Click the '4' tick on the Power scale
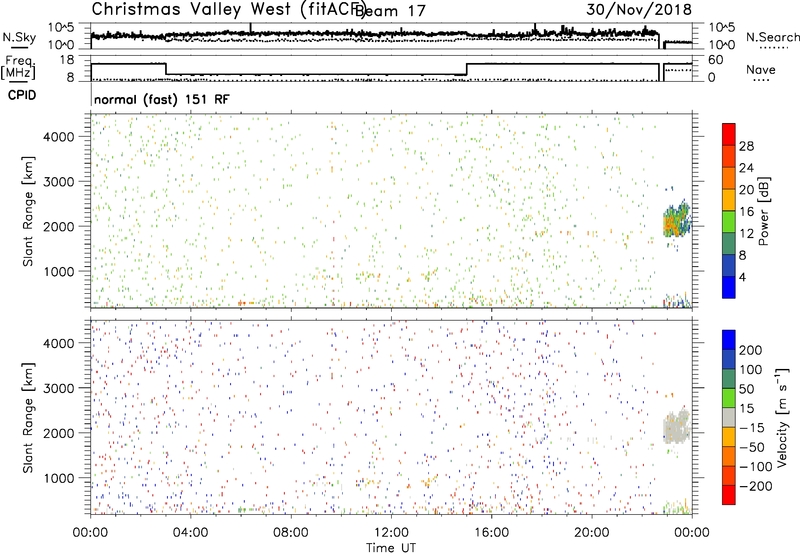 (x=742, y=277)
